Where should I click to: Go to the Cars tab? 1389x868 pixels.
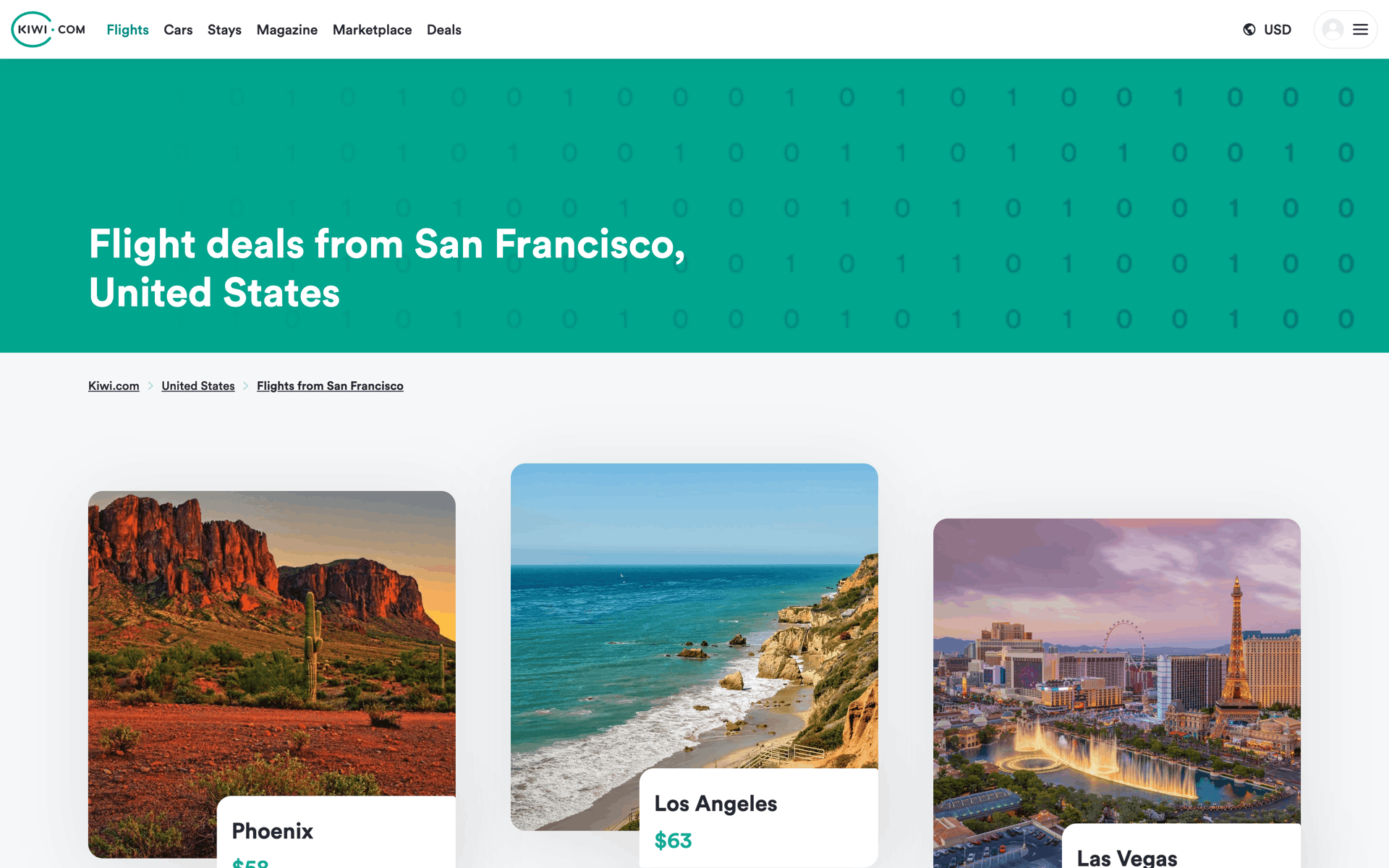[178, 30]
